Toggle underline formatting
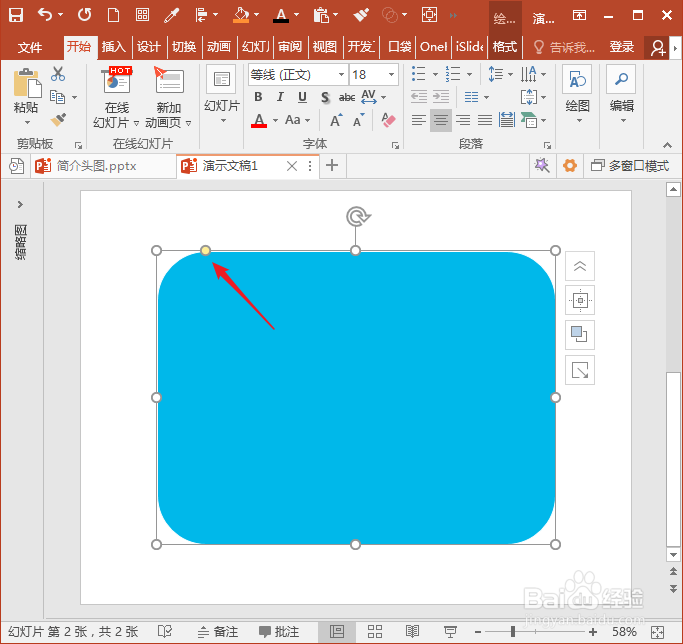Viewport: 683px width, 644px height. (302, 97)
